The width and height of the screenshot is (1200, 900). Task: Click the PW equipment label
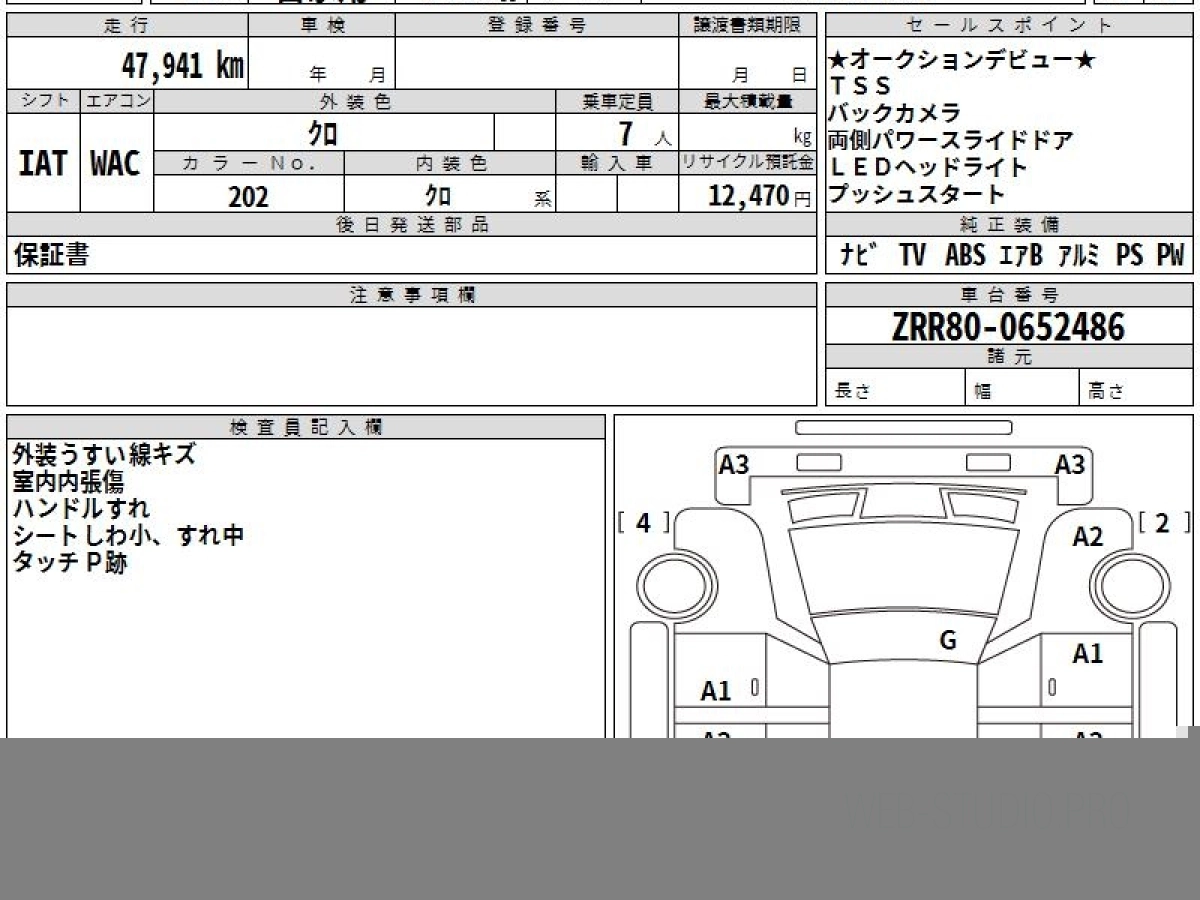pos(1170,256)
